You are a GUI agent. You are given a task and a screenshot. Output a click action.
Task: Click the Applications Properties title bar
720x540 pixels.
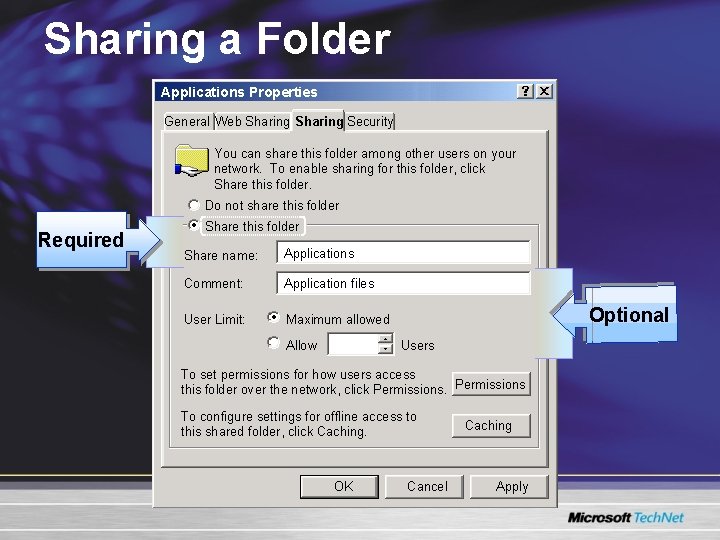tap(335, 91)
